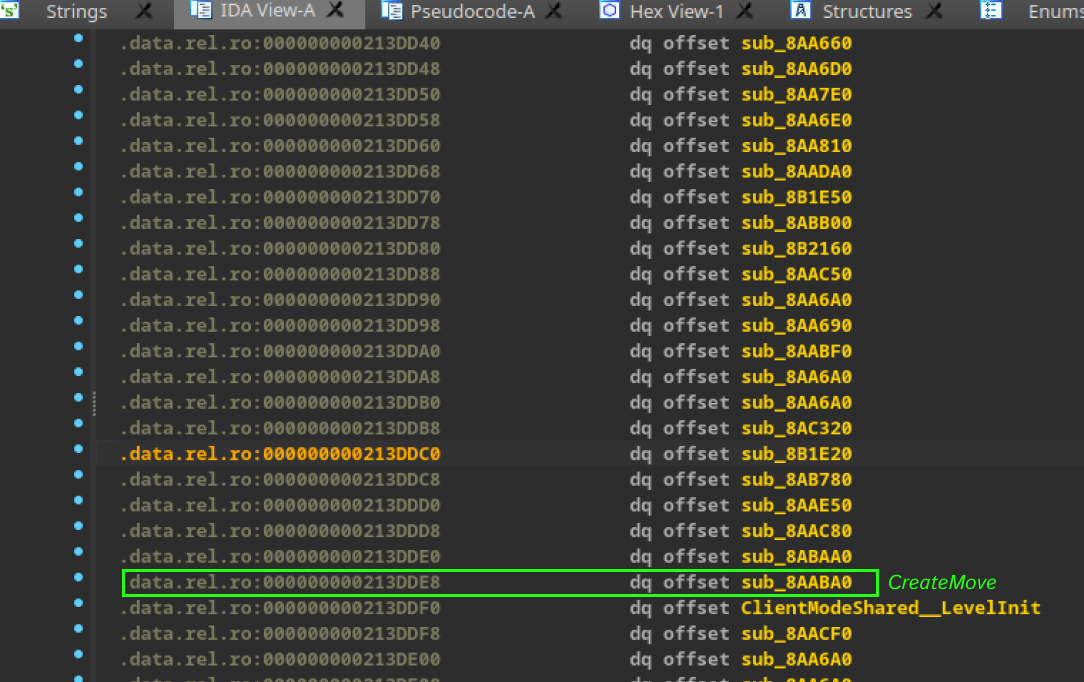Screen dimensions: 1084x682
Task: Toggle breakpoint dot beside address 213DD40
Action: click(x=78, y=39)
